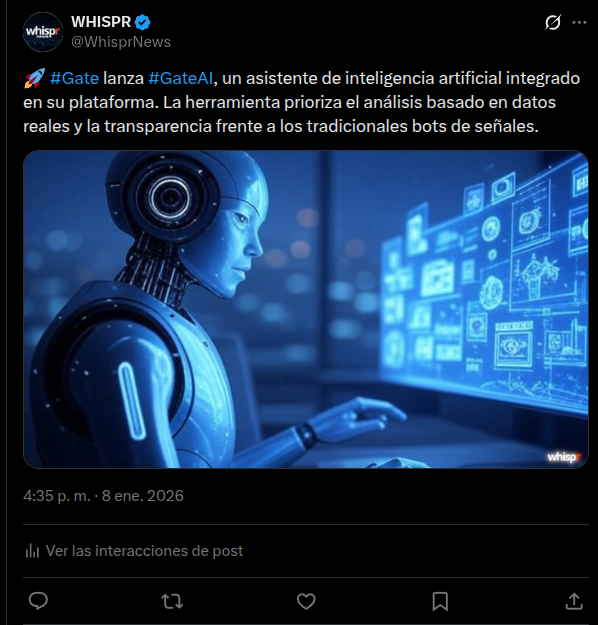598x625 pixels.
Task: Click the Grok explain icon
Action: click(x=553, y=22)
